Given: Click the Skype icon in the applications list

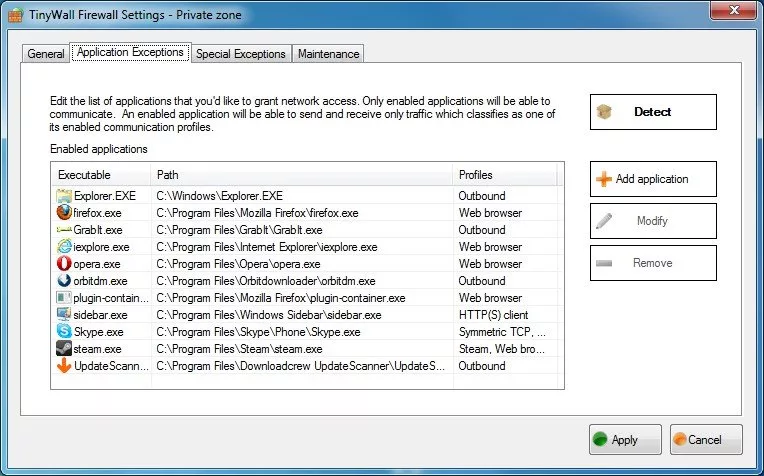Looking at the screenshot, I should click(64, 331).
